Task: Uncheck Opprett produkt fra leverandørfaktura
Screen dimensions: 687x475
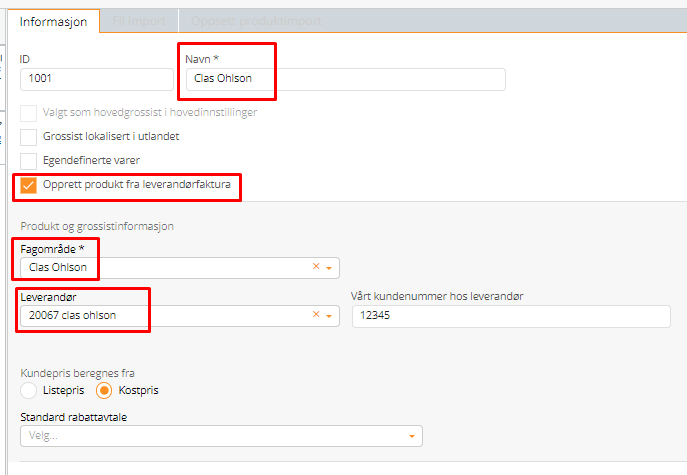Action: click(29, 185)
